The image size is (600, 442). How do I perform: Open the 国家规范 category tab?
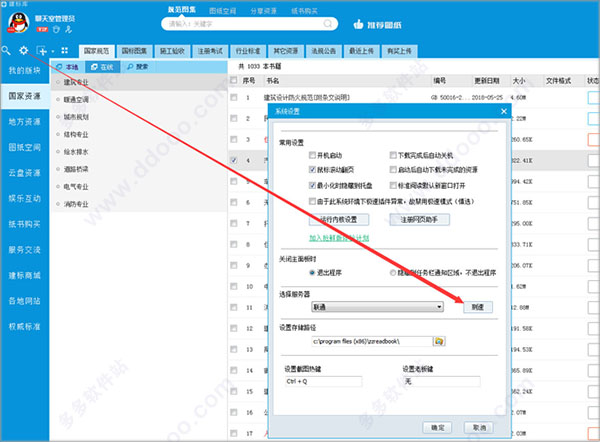point(96,51)
